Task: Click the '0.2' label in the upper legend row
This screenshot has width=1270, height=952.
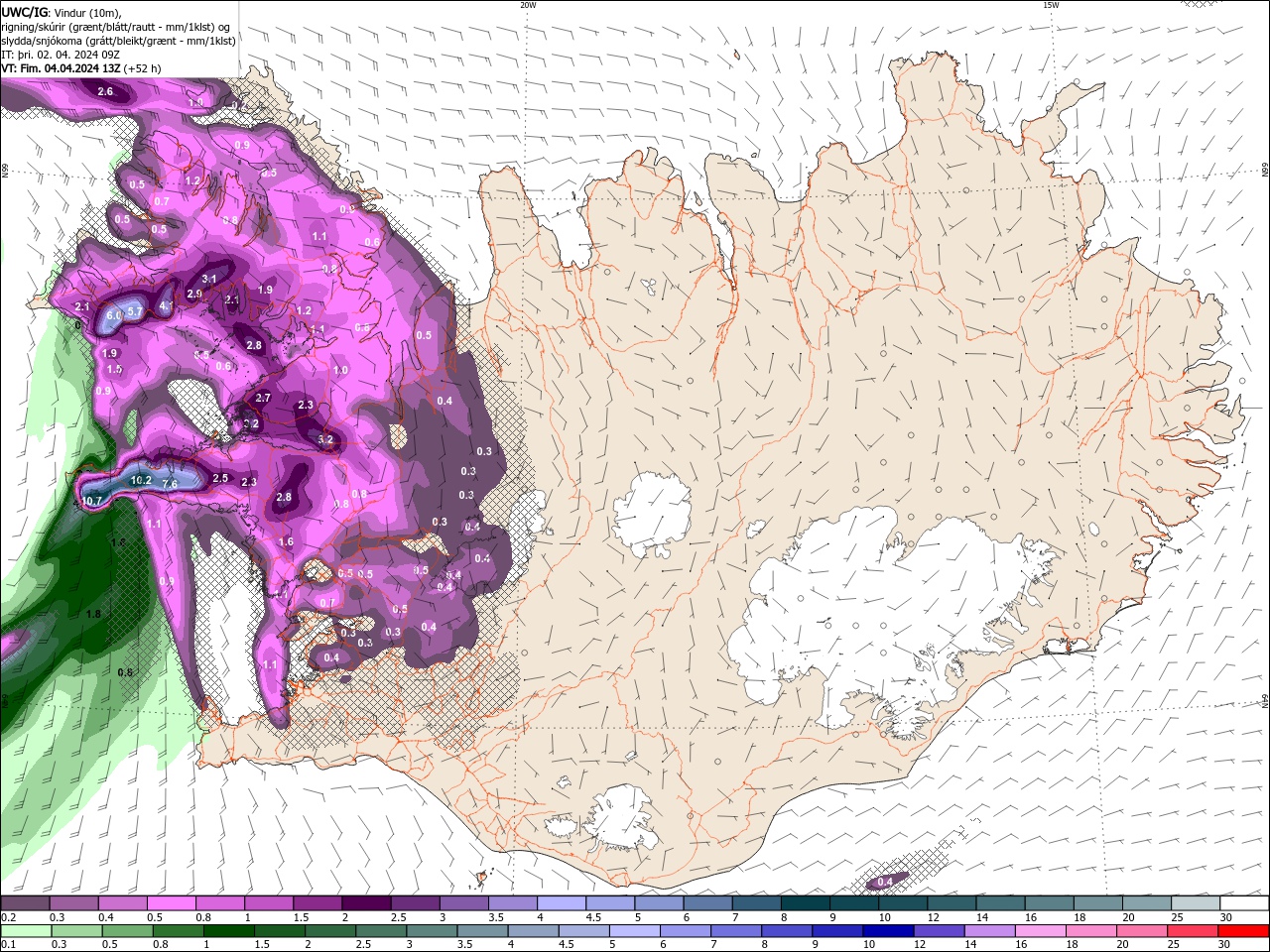Action: (x=8, y=917)
